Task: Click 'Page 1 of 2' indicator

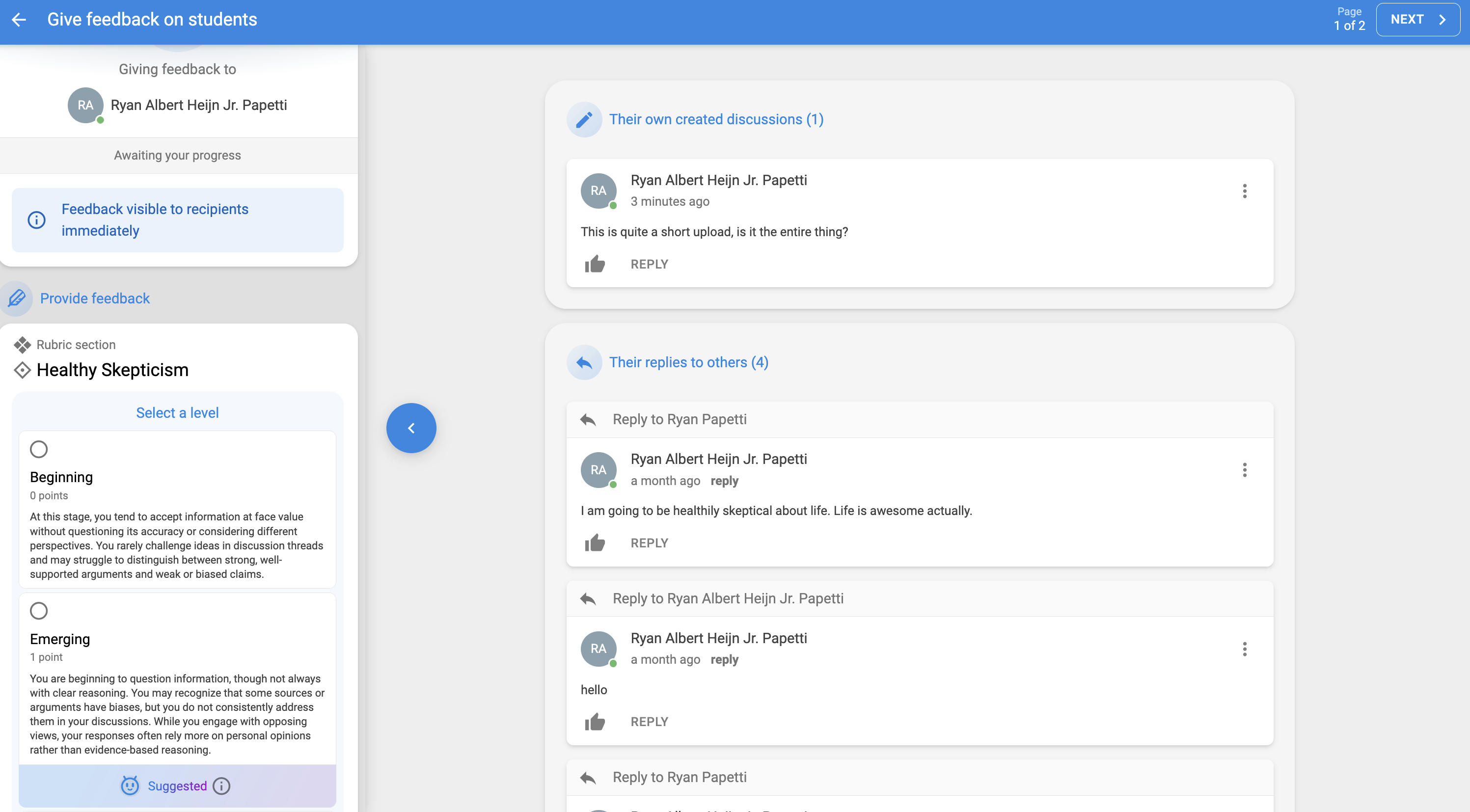Action: click(x=1349, y=19)
